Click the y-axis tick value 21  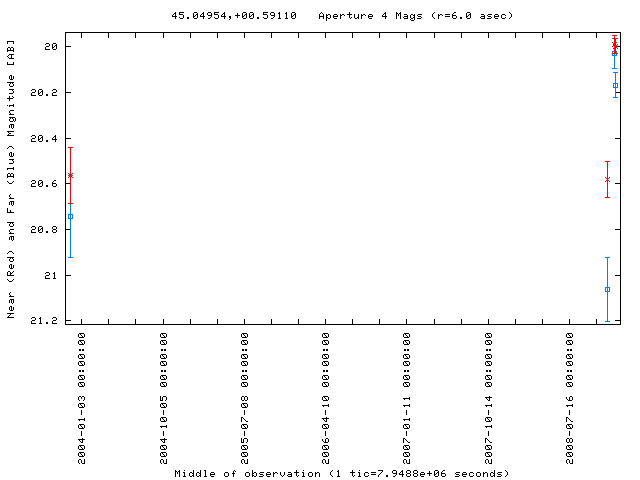[51, 276]
